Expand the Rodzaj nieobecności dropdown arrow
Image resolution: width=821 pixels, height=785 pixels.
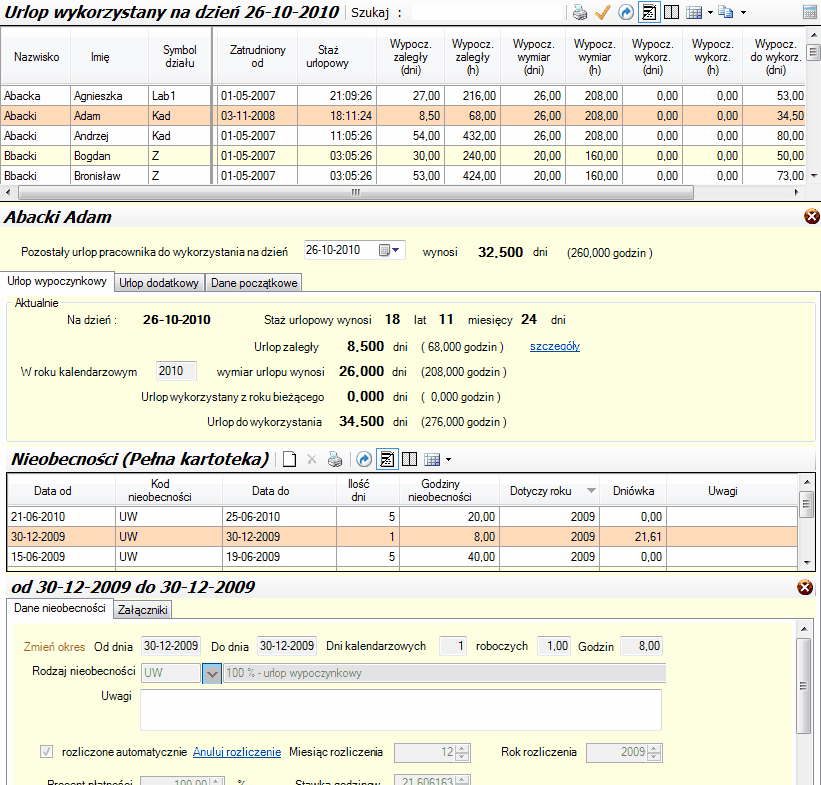[212, 673]
